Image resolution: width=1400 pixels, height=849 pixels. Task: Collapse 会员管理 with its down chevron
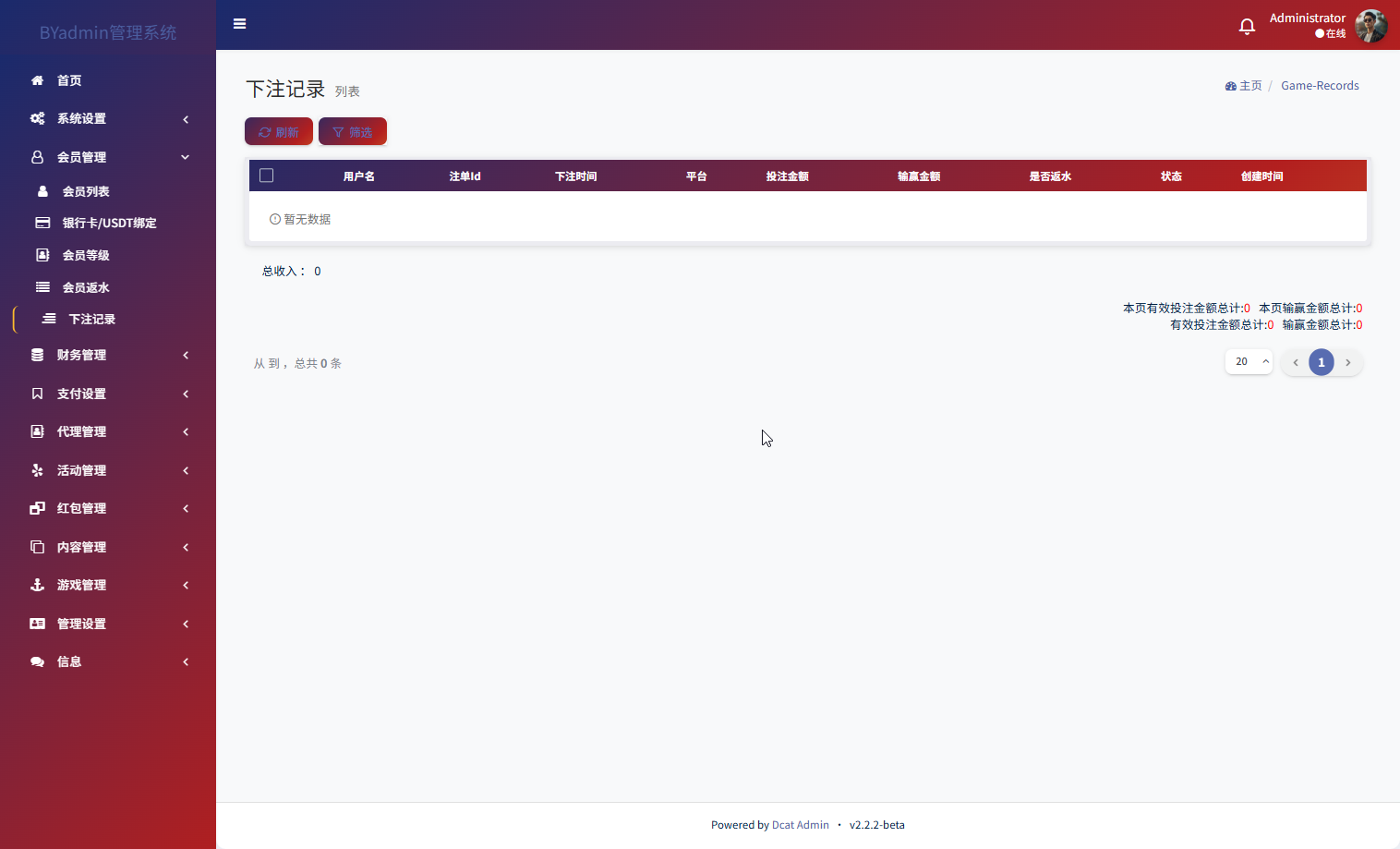[x=186, y=157]
